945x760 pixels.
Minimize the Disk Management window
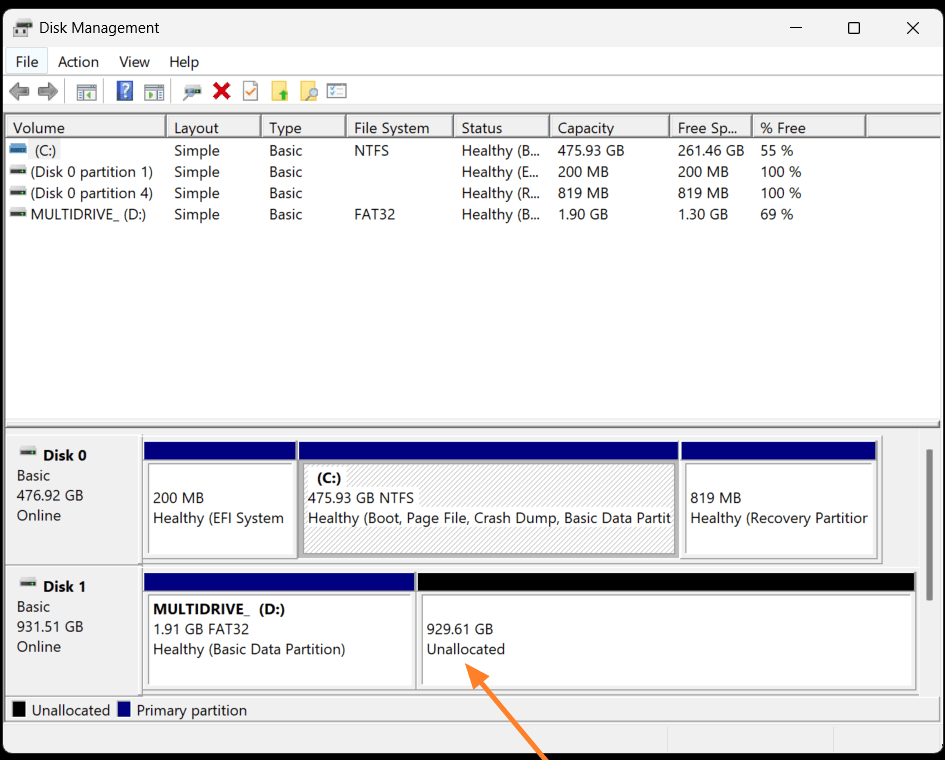[x=796, y=28]
